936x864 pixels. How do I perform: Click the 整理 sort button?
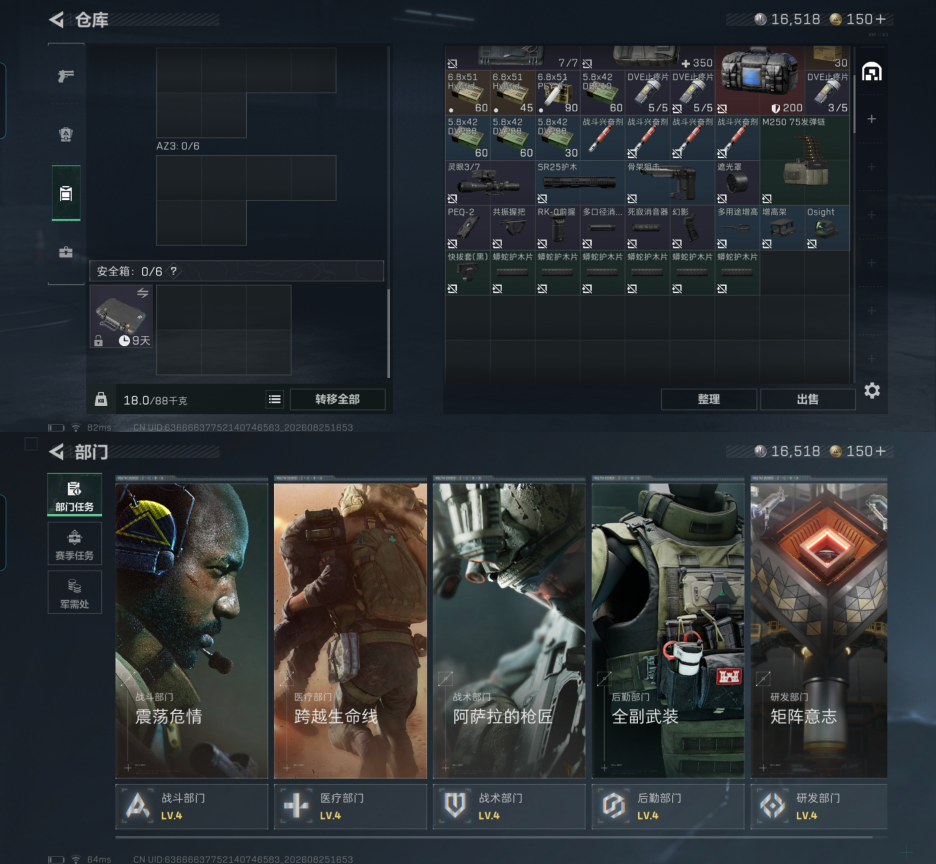(x=709, y=399)
